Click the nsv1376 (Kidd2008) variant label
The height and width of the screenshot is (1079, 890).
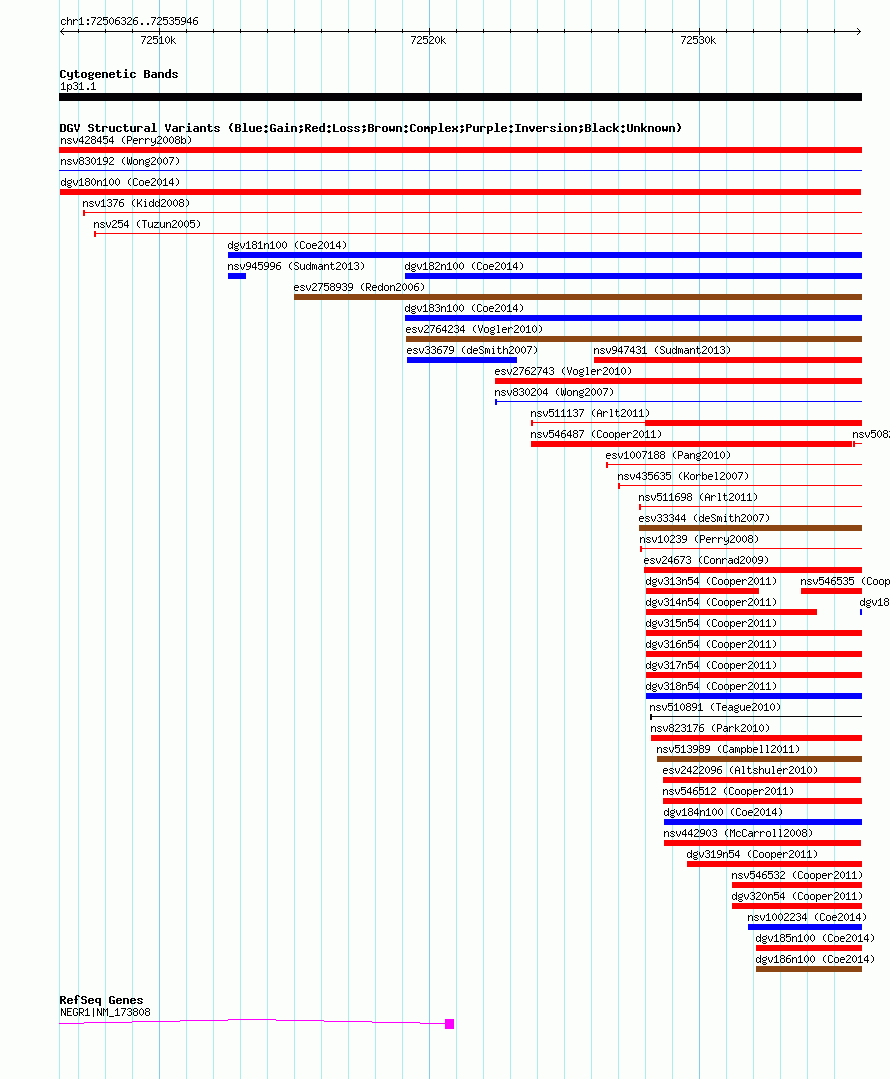click(136, 203)
